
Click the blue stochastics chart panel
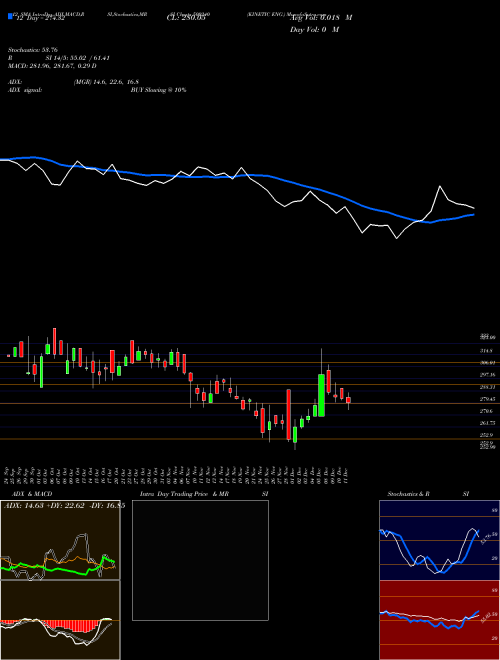439,540
